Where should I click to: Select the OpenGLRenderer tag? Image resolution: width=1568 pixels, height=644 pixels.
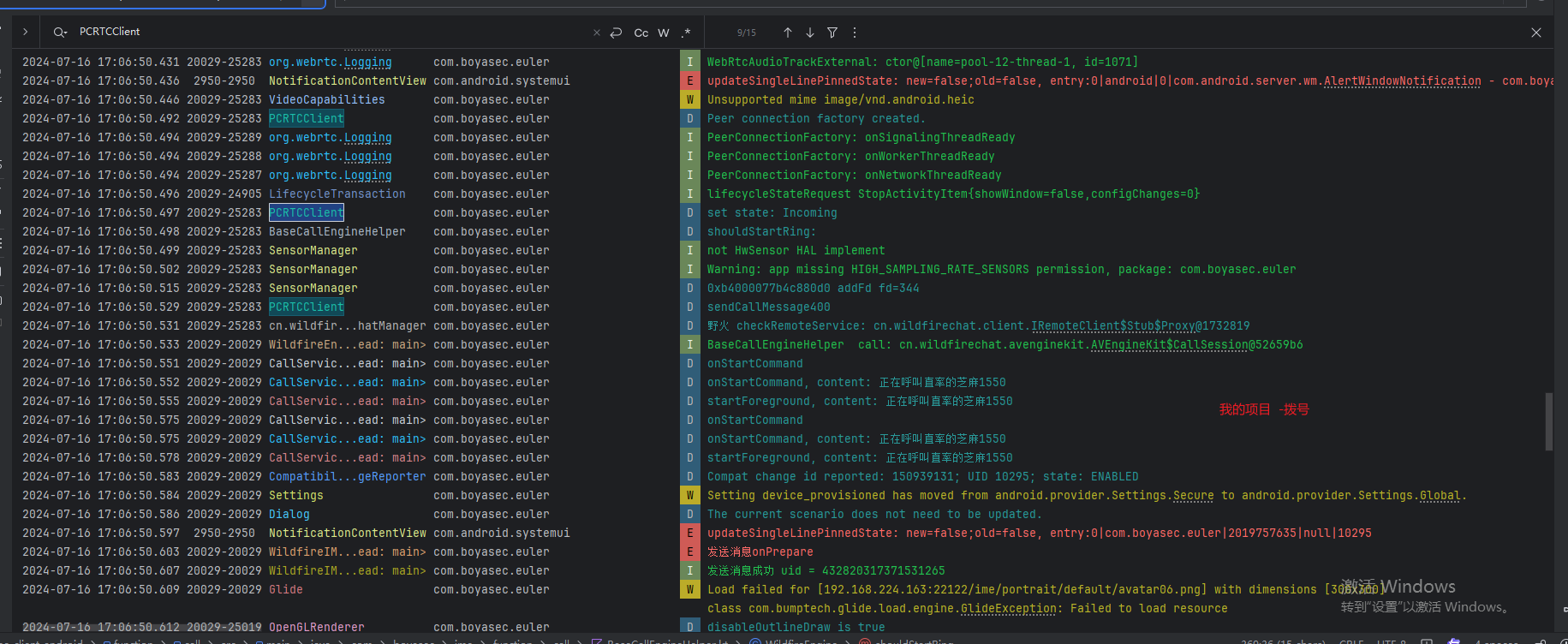317,627
